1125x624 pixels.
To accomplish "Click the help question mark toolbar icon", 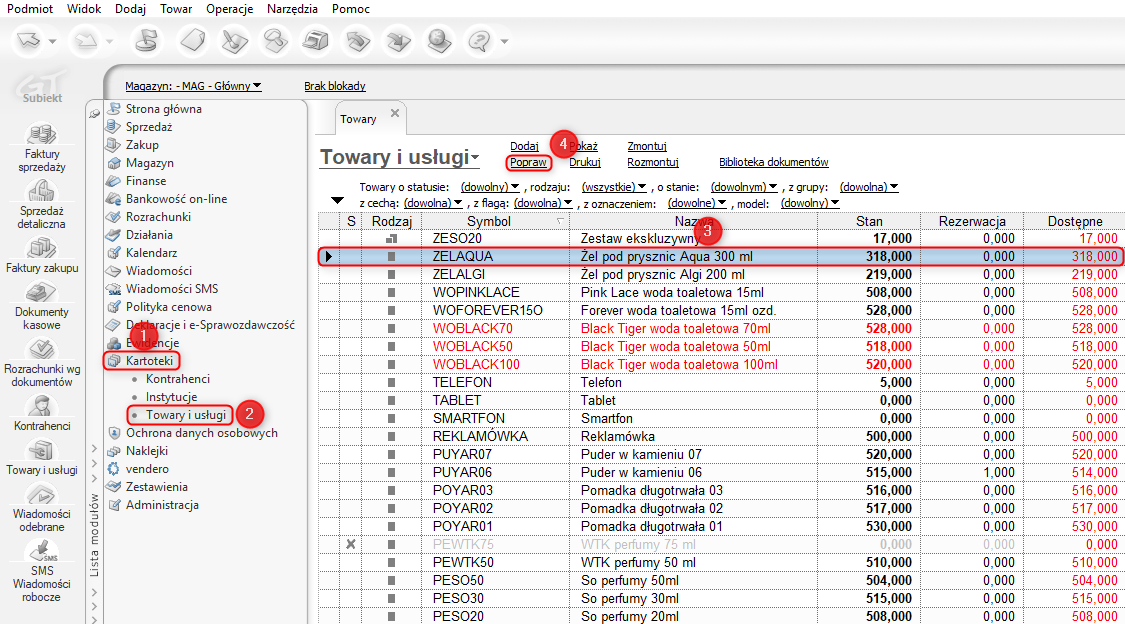I will point(479,41).
